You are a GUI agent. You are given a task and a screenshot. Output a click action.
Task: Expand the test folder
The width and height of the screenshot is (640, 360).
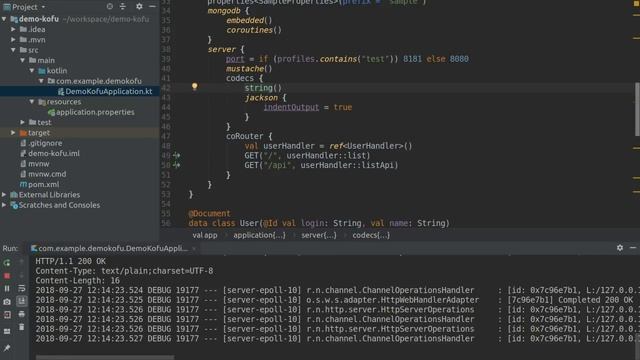coord(23,122)
